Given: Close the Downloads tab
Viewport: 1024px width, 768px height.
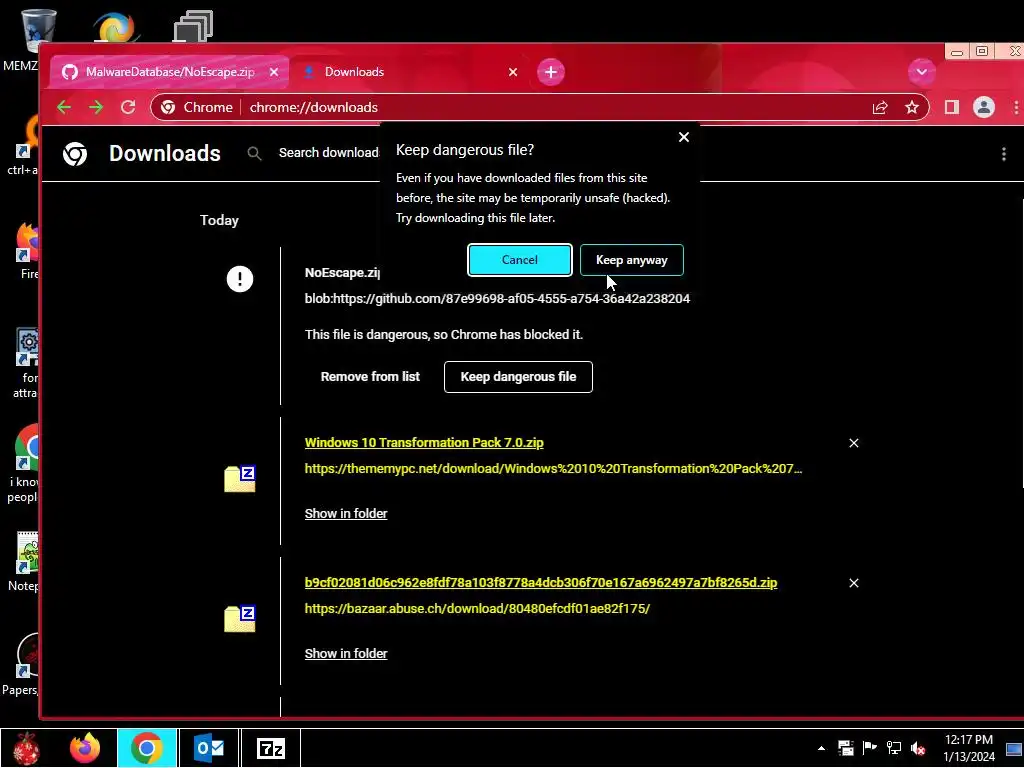Looking at the screenshot, I should coord(513,72).
